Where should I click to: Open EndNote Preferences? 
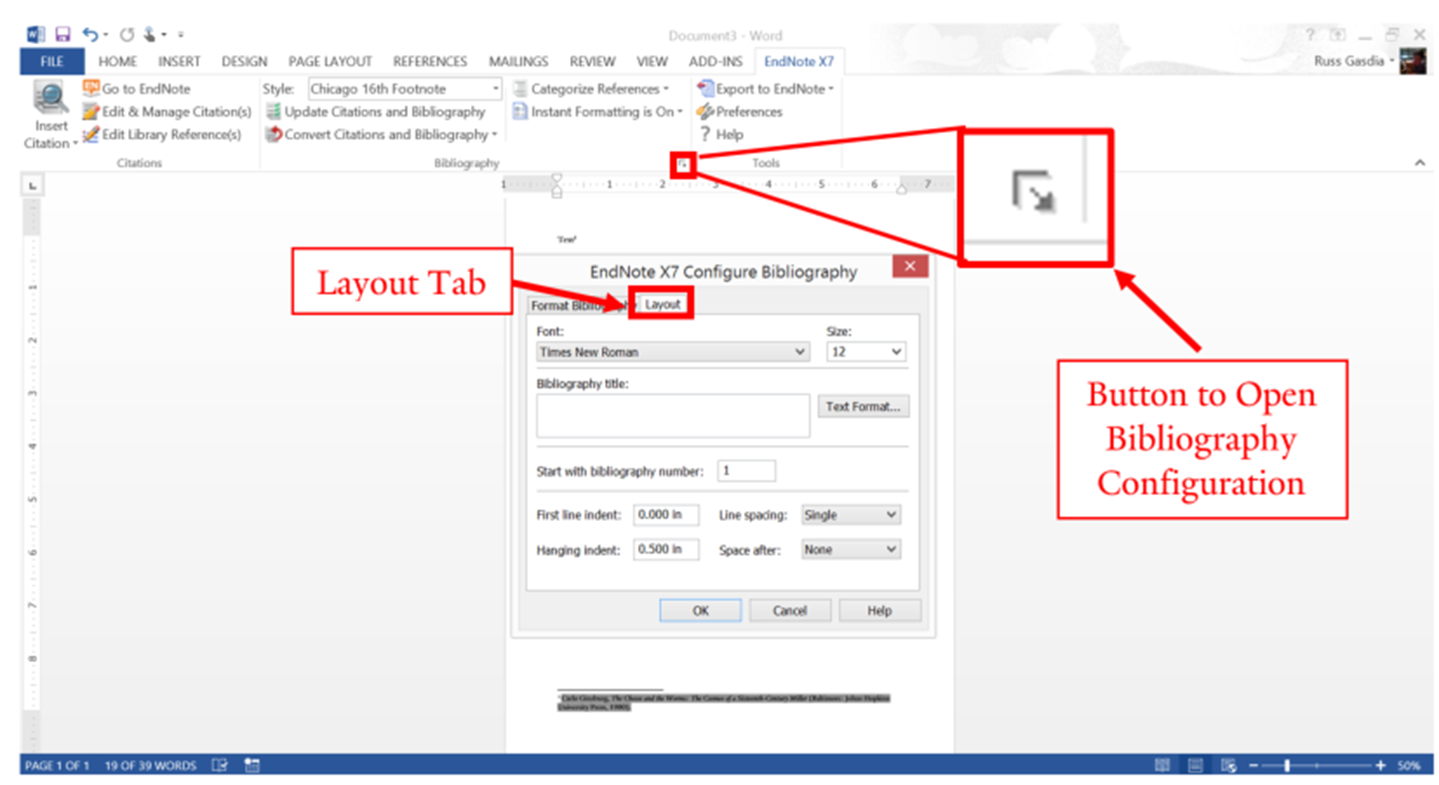740,112
